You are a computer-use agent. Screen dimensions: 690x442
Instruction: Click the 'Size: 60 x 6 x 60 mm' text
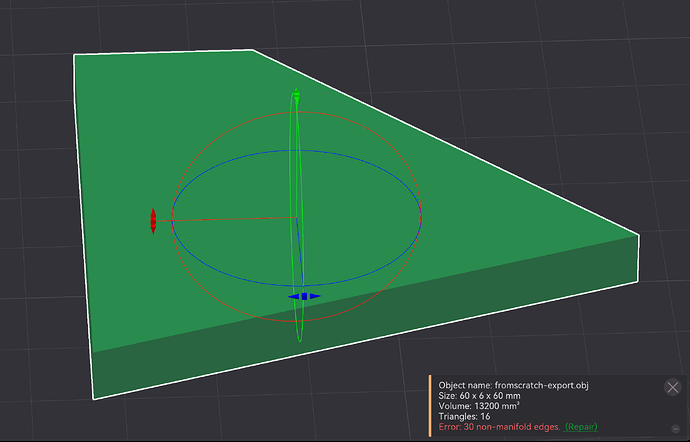coord(479,396)
